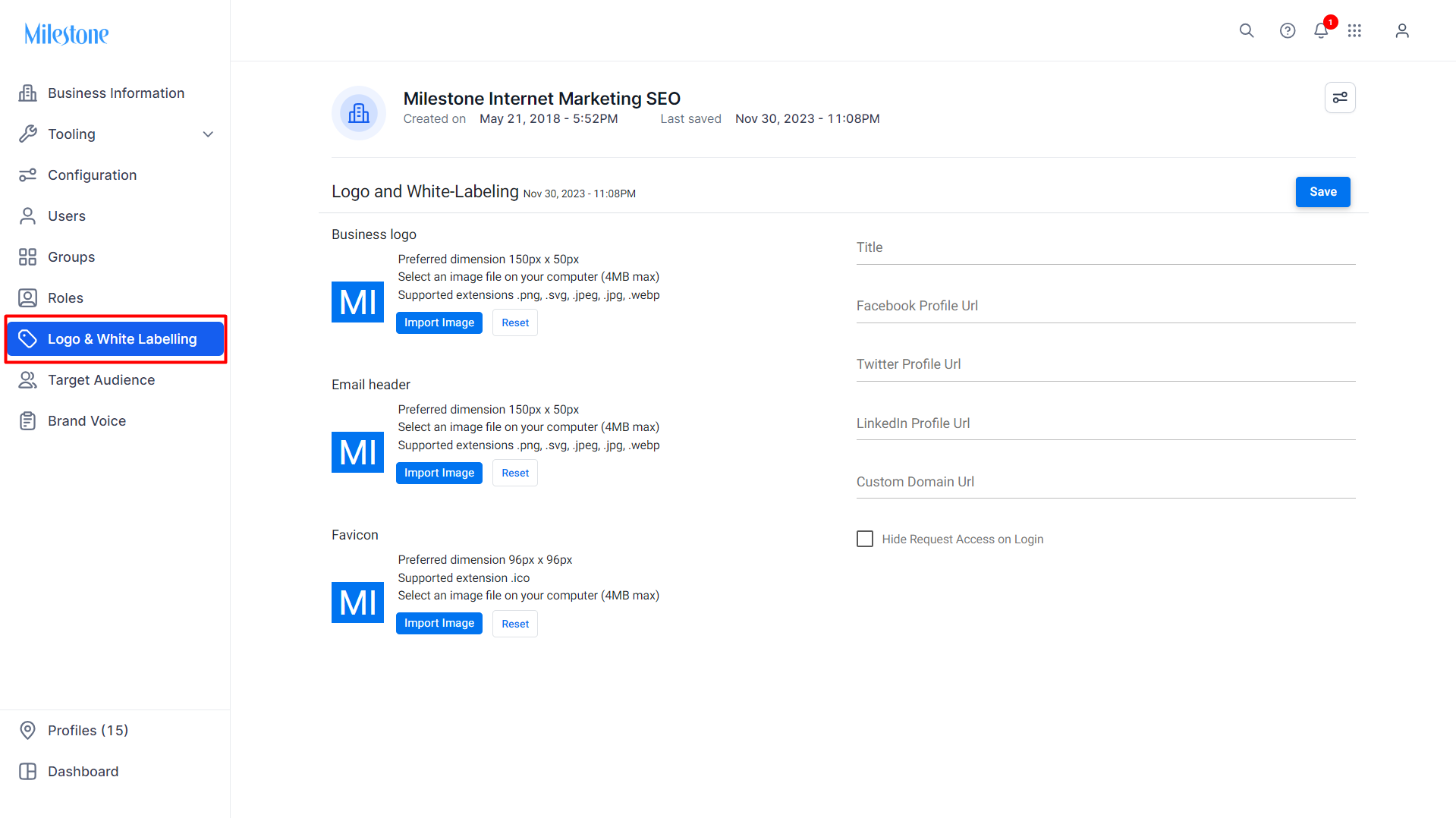Click the Facebook Profile Url field
The image size is (1456, 818).
pos(1105,306)
